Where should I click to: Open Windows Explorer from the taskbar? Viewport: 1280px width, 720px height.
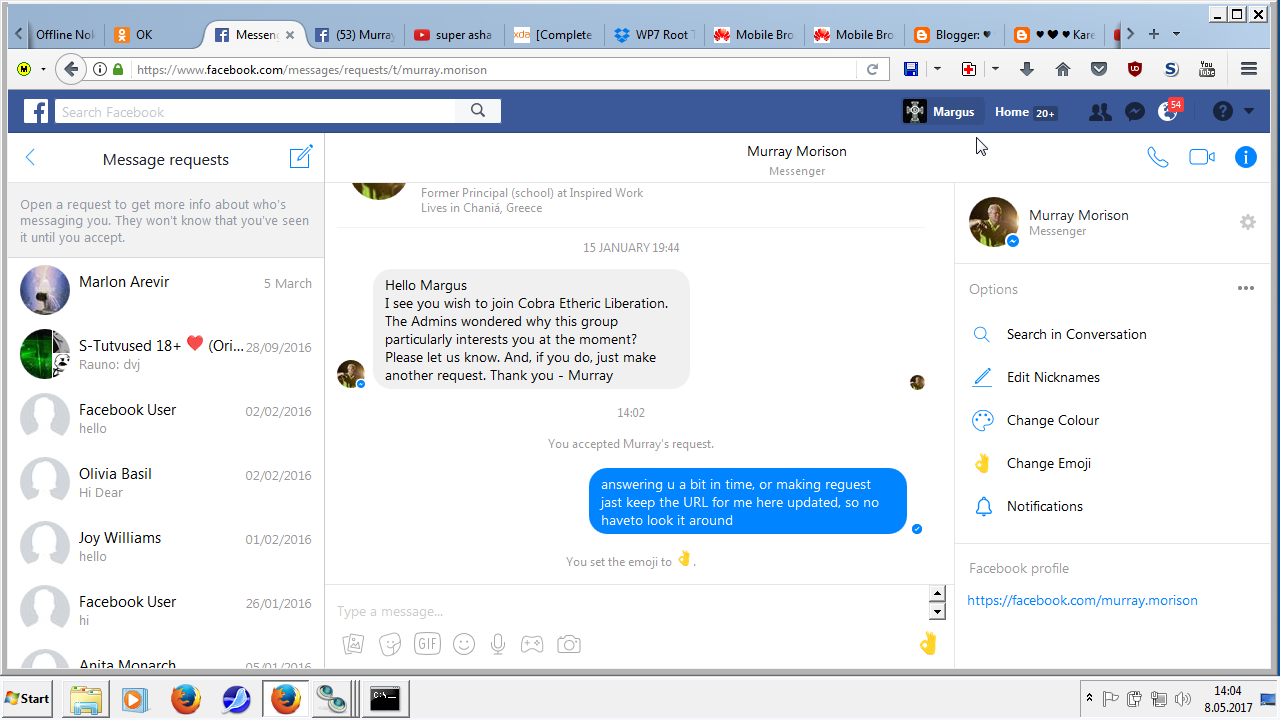[x=87, y=698]
